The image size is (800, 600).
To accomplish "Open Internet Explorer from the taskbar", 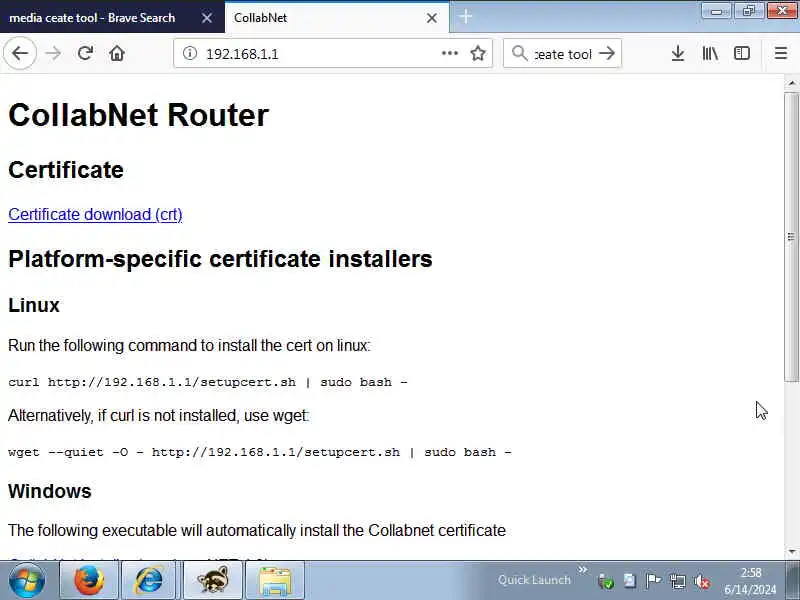I will pos(150,581).
